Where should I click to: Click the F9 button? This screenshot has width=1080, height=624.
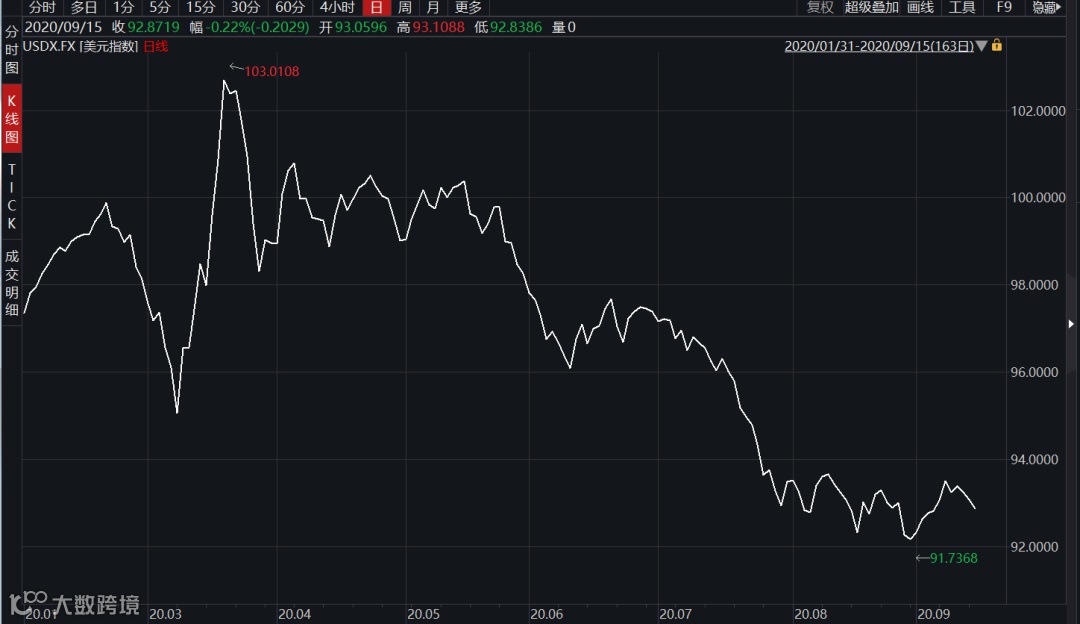1004,8
